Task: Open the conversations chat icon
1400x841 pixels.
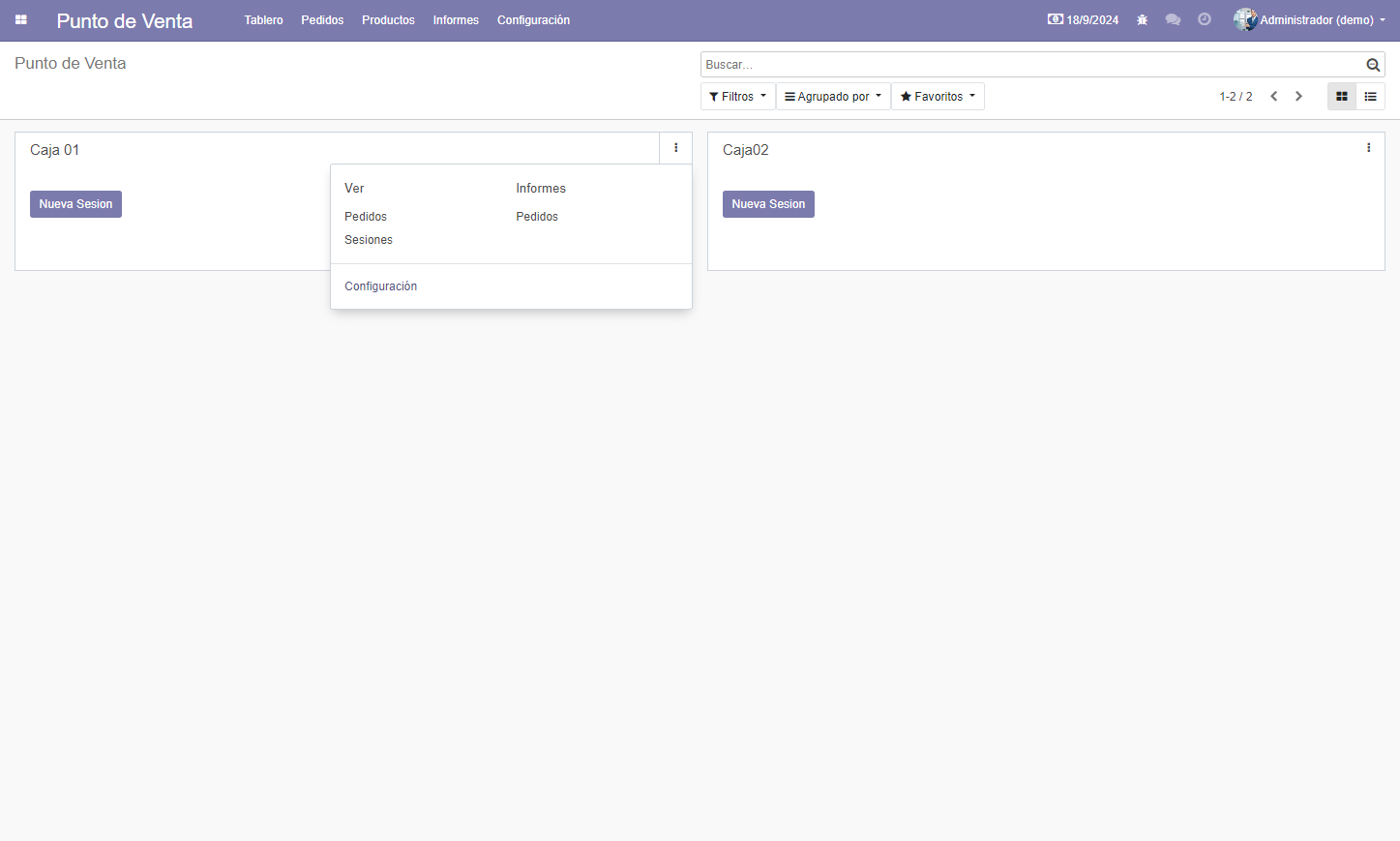Action: 1173,19
